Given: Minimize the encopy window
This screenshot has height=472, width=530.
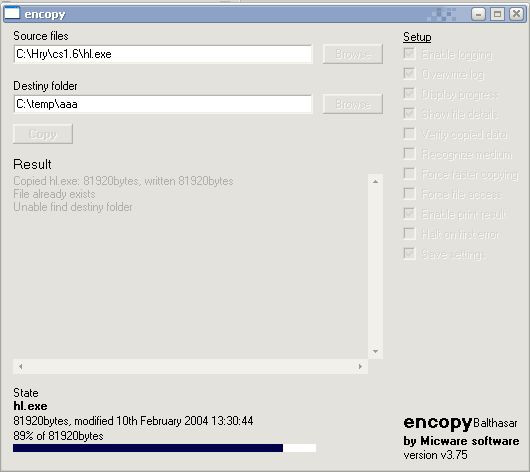Looking at the screenshot, I should tap(478, 14).
